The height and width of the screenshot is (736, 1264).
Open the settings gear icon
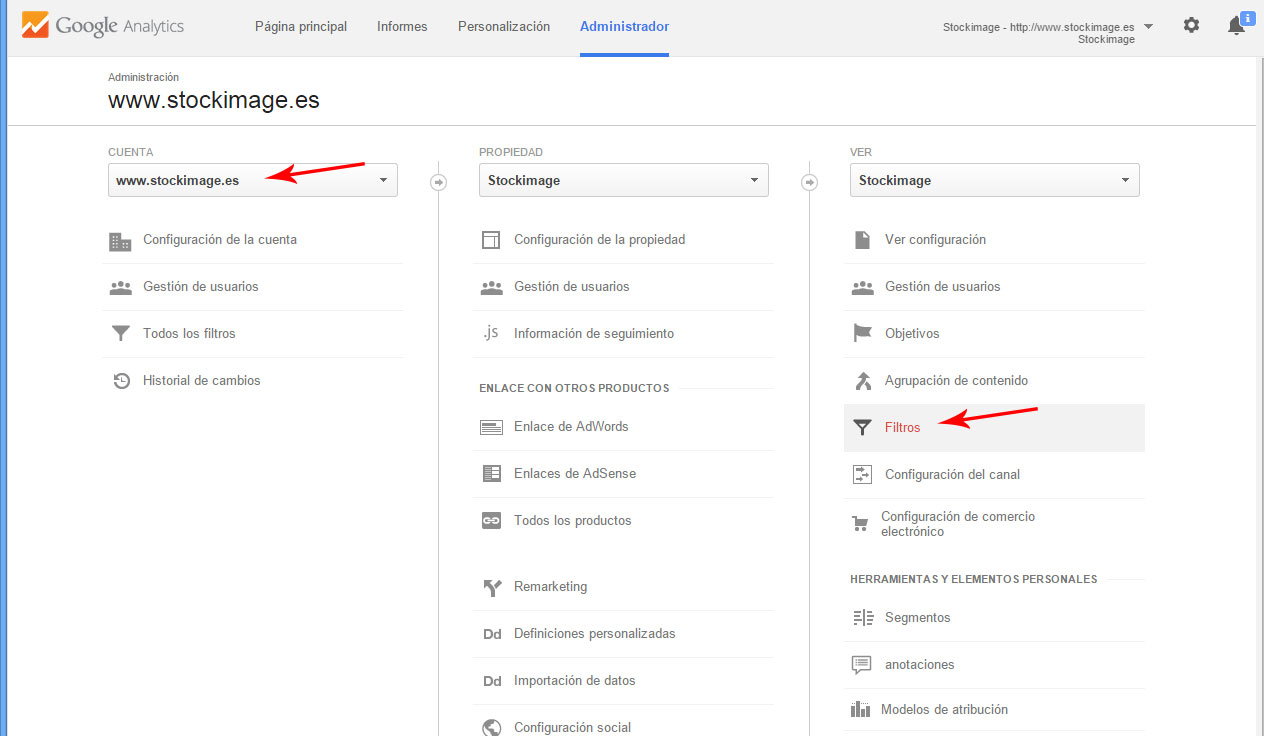point(1191,25)
